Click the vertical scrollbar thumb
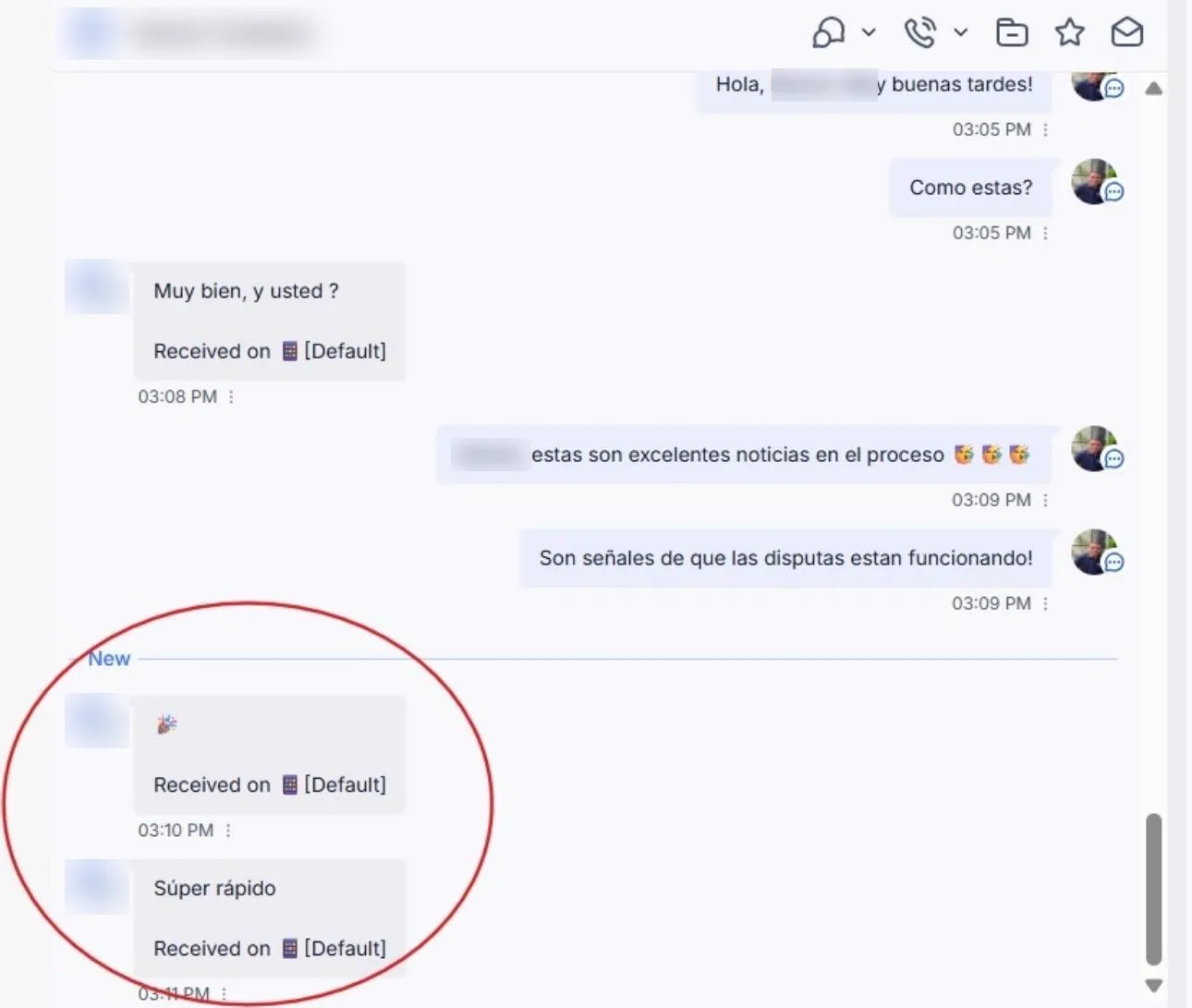Viewport: 1192px width, 1008px height. 1153,889
